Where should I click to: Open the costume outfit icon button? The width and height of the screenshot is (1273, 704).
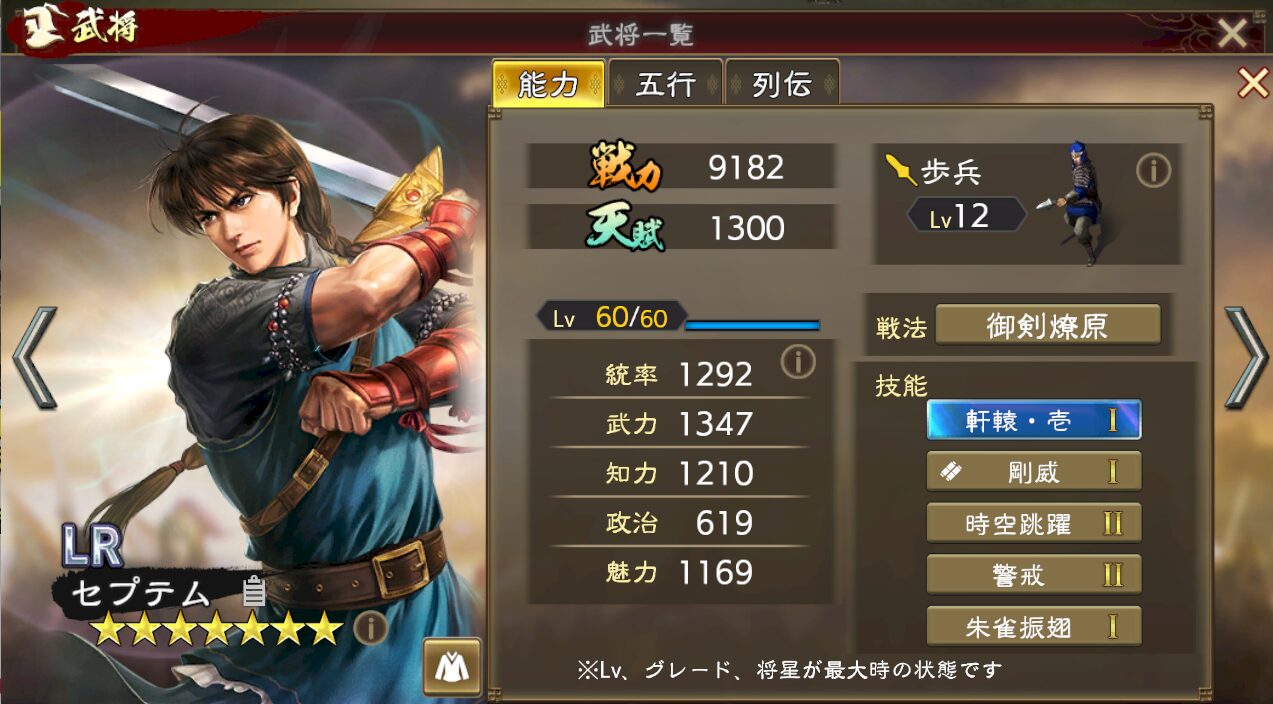point(452,666)
